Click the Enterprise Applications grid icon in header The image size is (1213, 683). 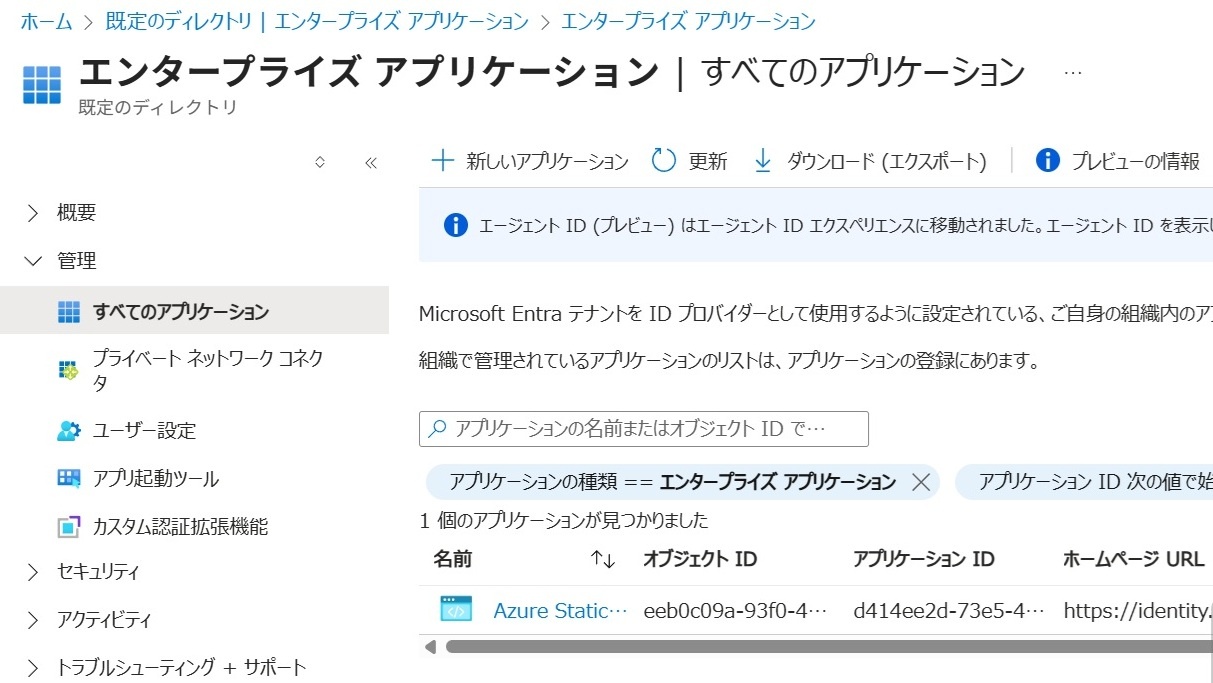point(42,84)
